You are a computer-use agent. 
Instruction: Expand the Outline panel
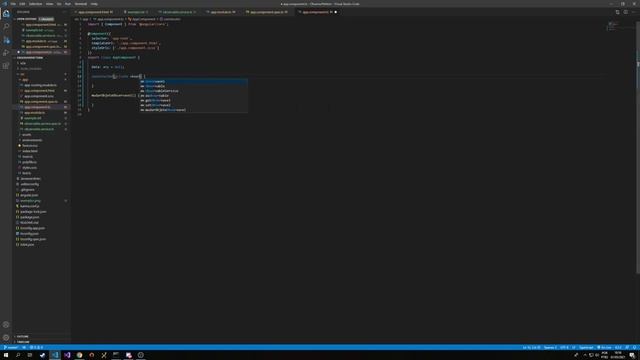23,337
